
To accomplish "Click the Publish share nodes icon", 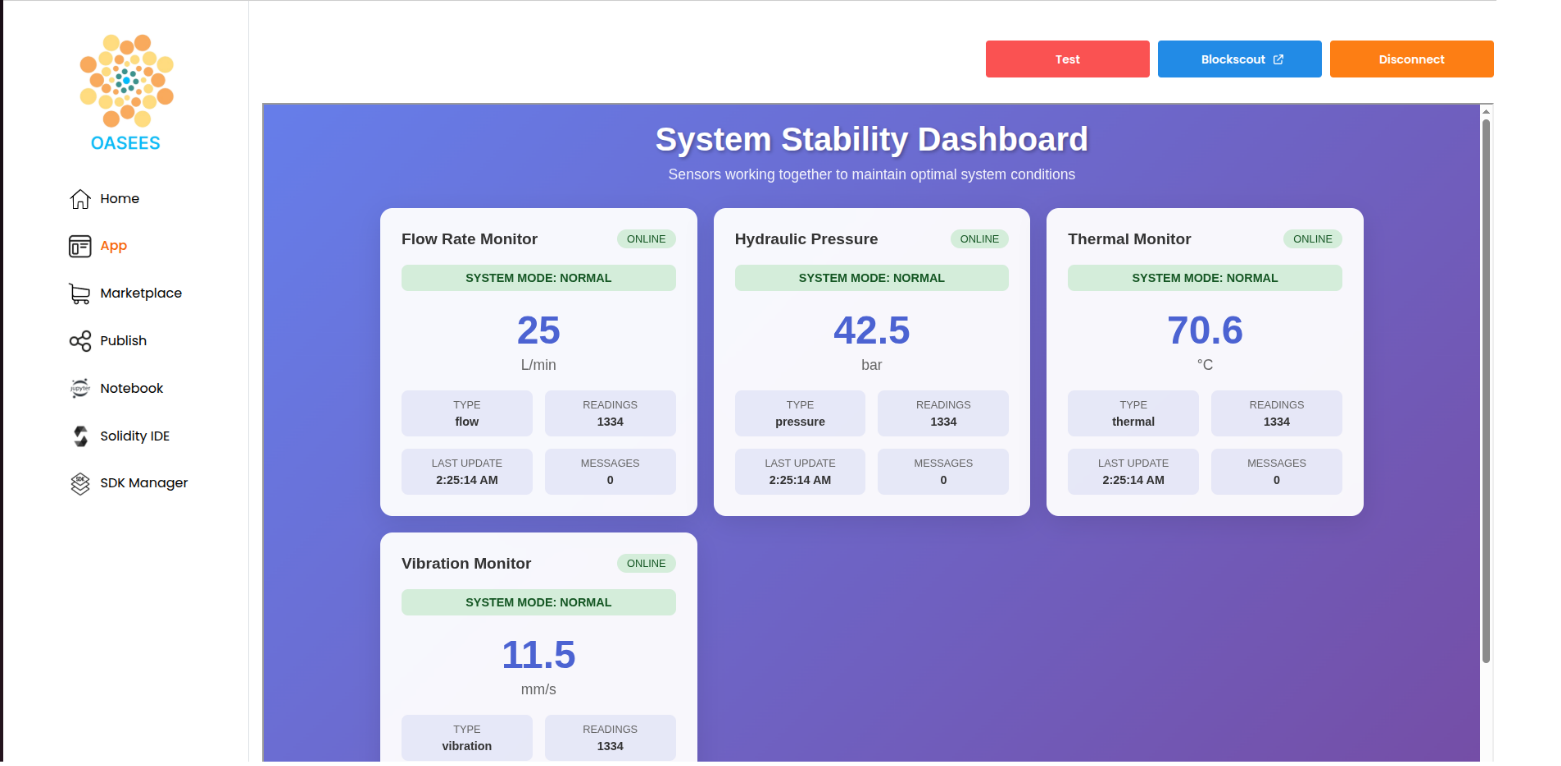I will click(x=80, y=341).
